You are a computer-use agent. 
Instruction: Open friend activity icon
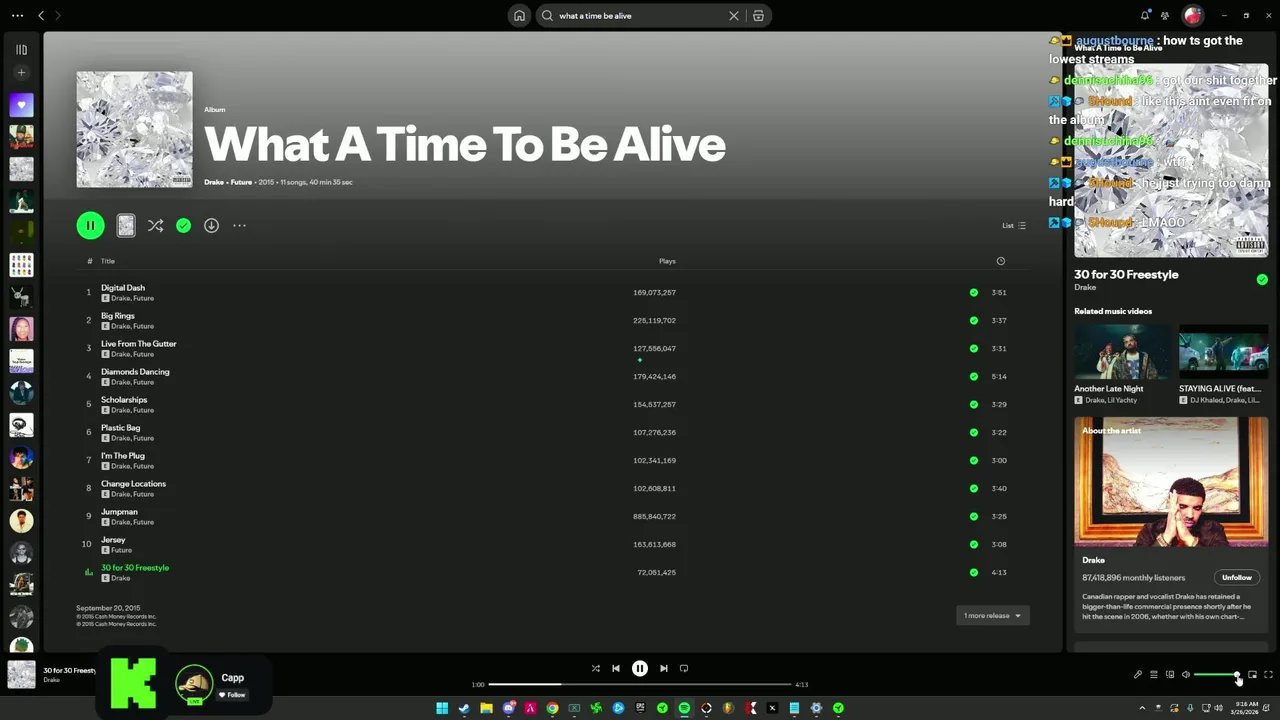coord(1165,15)
